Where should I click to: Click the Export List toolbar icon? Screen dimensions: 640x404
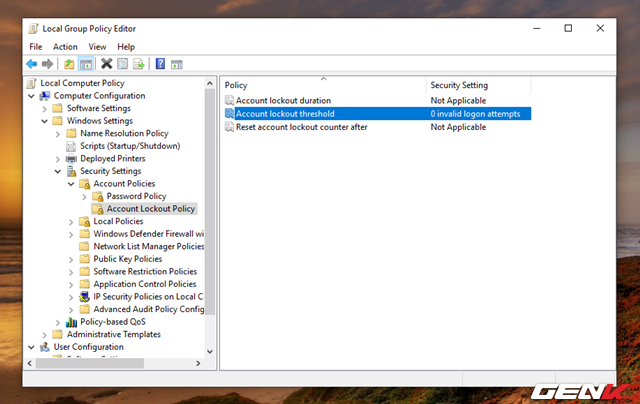139,64
